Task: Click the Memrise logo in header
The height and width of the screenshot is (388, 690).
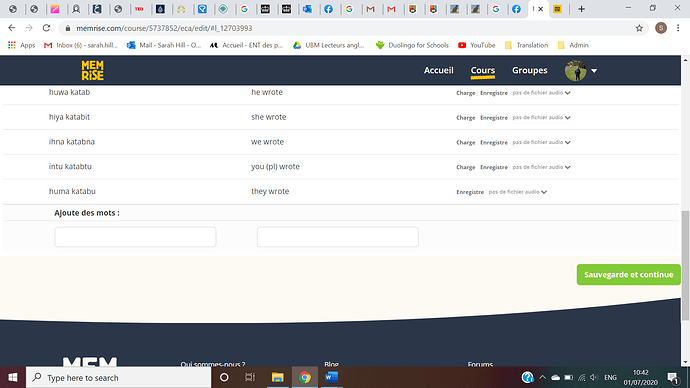Action: [x=92, y=70]
